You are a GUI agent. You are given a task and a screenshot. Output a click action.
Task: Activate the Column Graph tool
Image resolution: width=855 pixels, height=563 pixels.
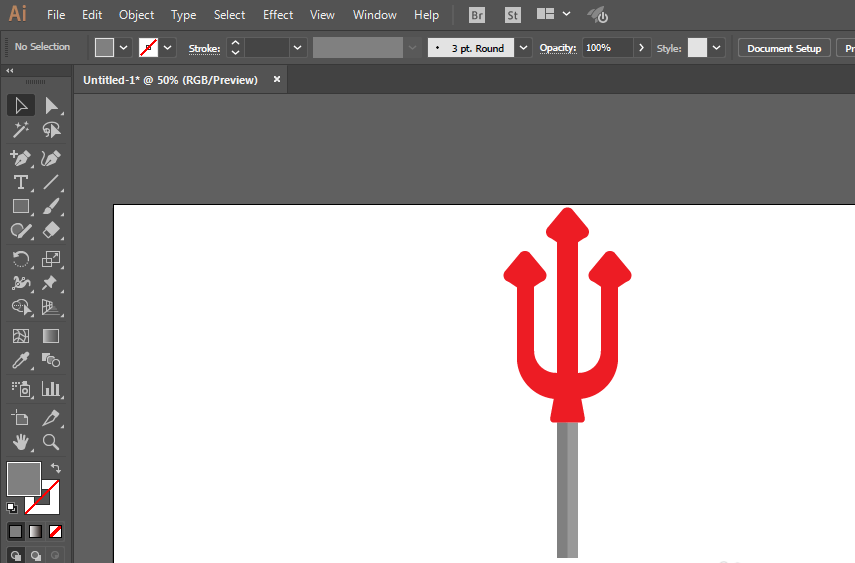point(51,389)
